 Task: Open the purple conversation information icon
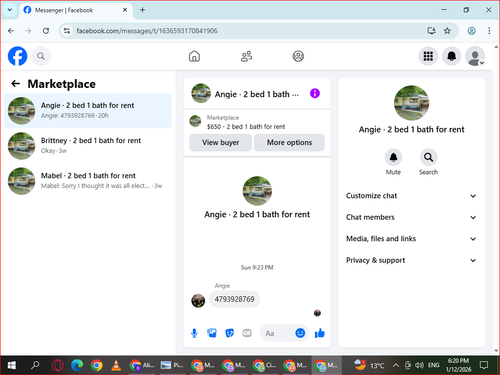coord(315,93)
